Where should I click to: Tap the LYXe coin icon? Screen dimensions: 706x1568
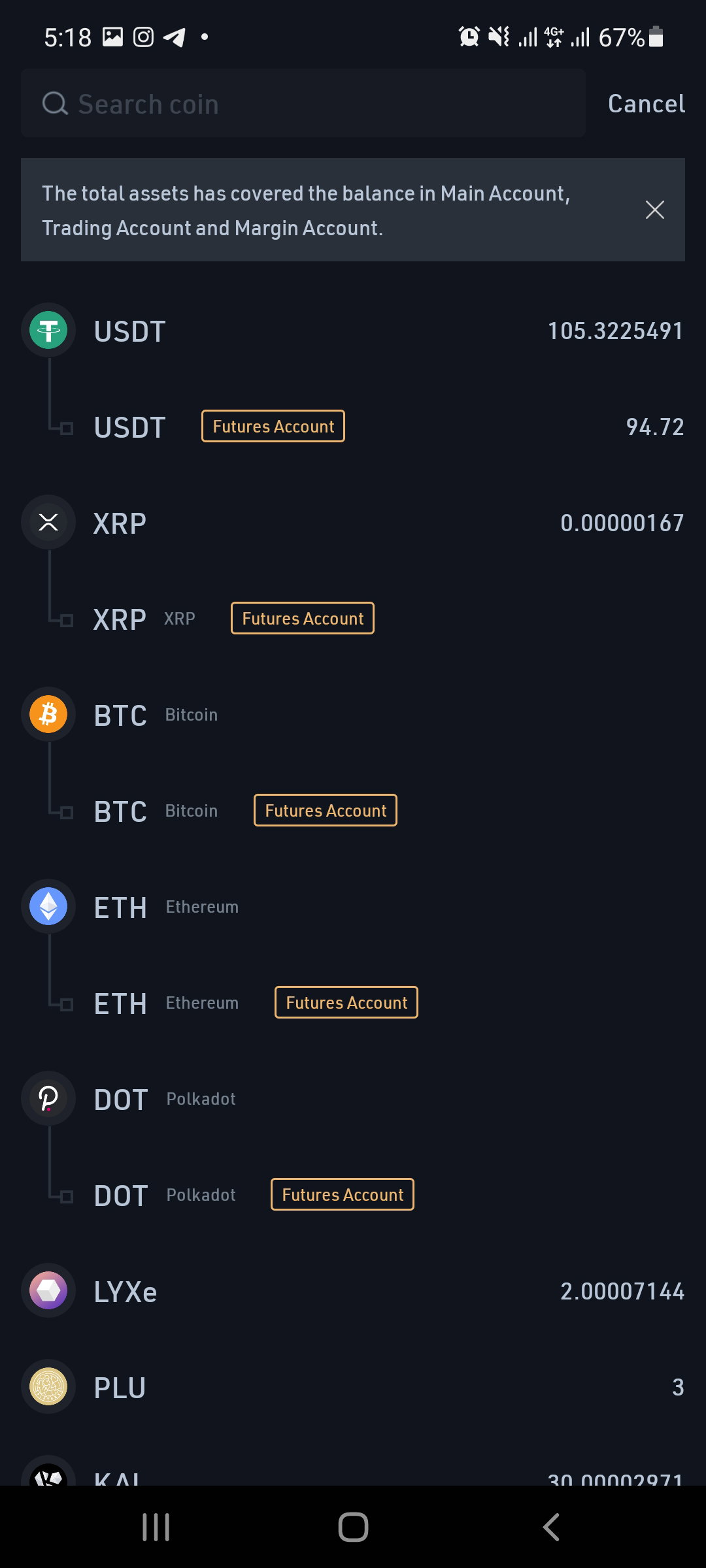tap(48, 1290)
